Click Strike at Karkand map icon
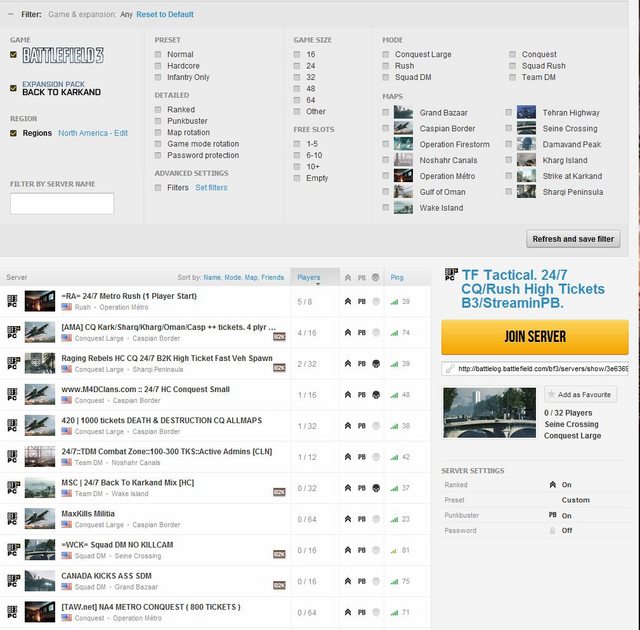The image size is (640, 630). 527,176
